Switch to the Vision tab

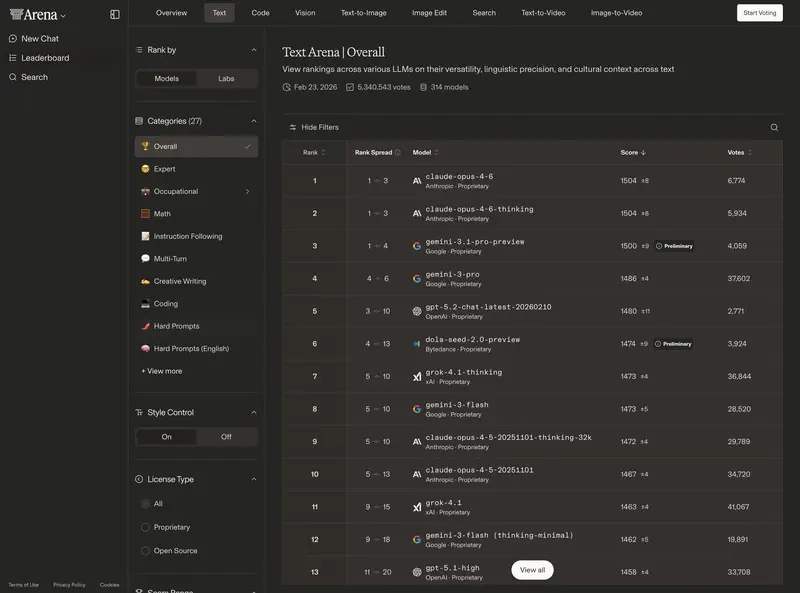coord(305,13)
